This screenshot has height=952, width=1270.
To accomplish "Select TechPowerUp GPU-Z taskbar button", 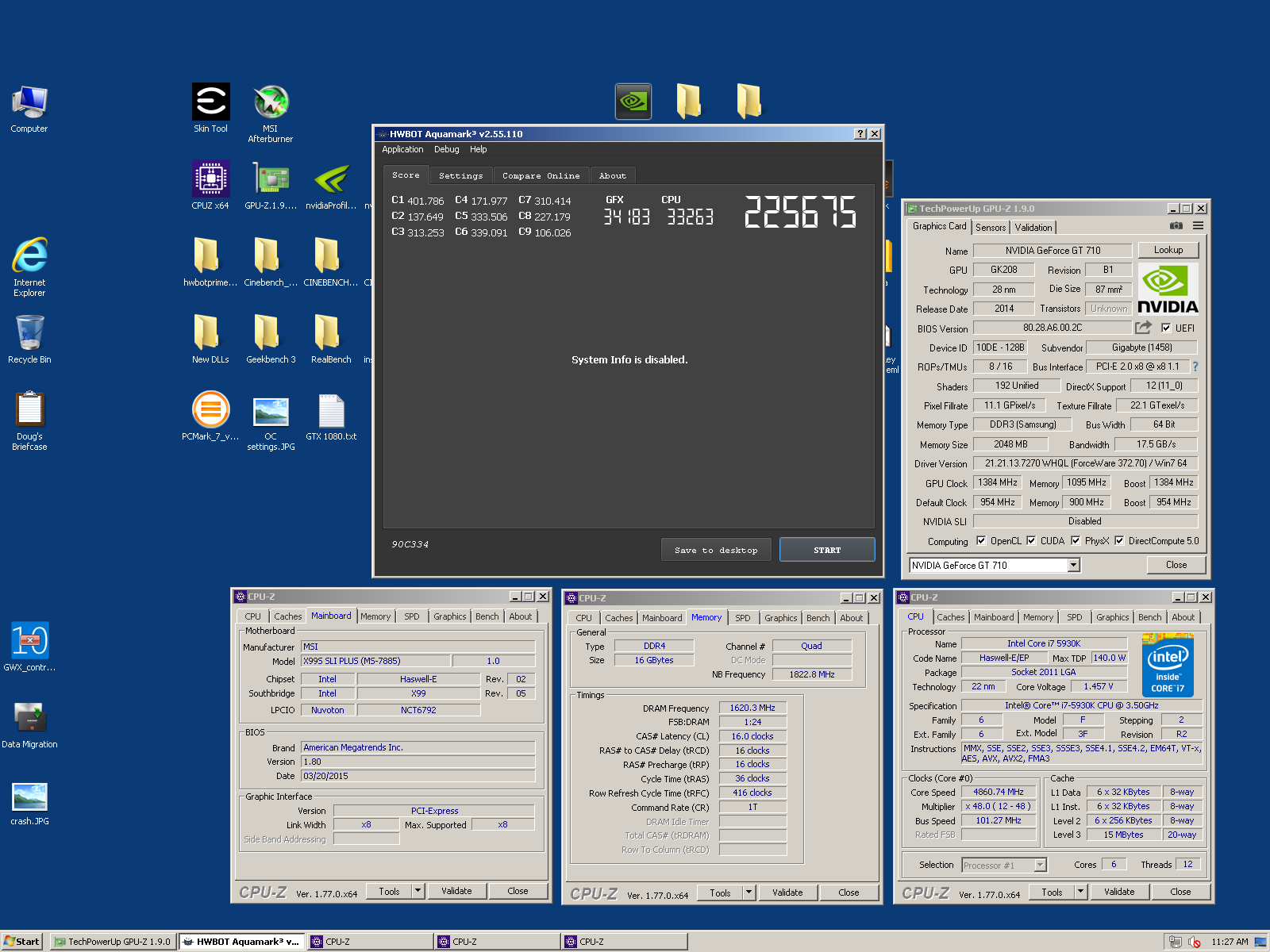I will point(113,942).
